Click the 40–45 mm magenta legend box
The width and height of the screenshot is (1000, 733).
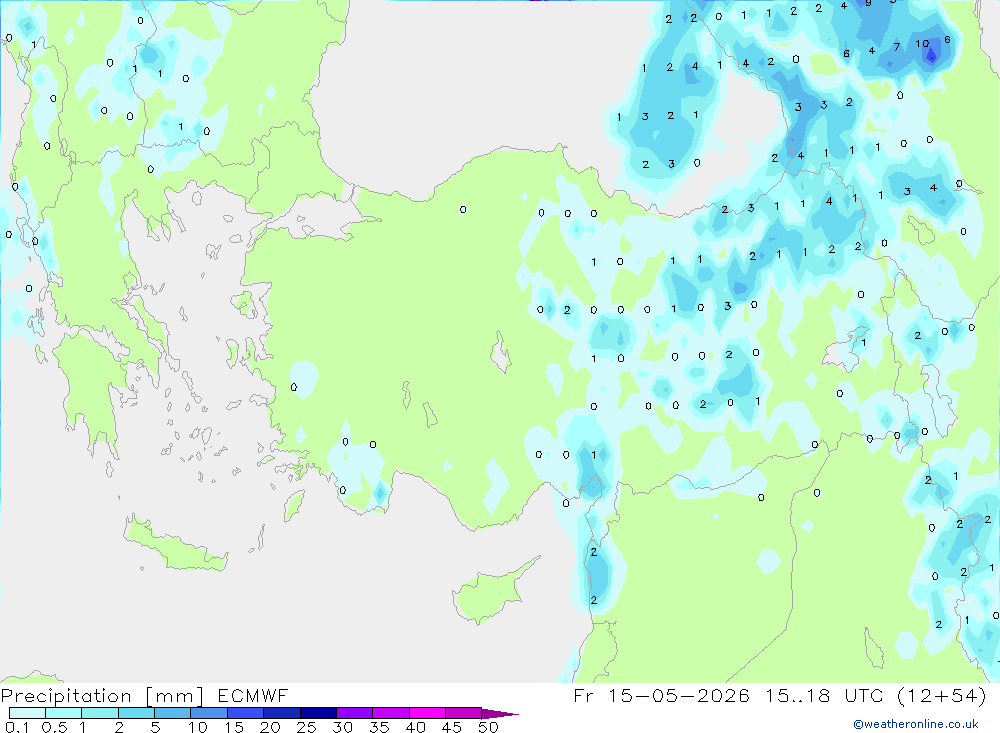(427, 713)
